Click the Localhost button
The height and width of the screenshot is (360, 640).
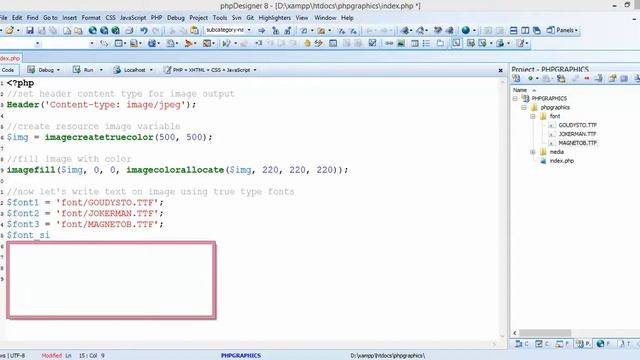tap(130, 70)
